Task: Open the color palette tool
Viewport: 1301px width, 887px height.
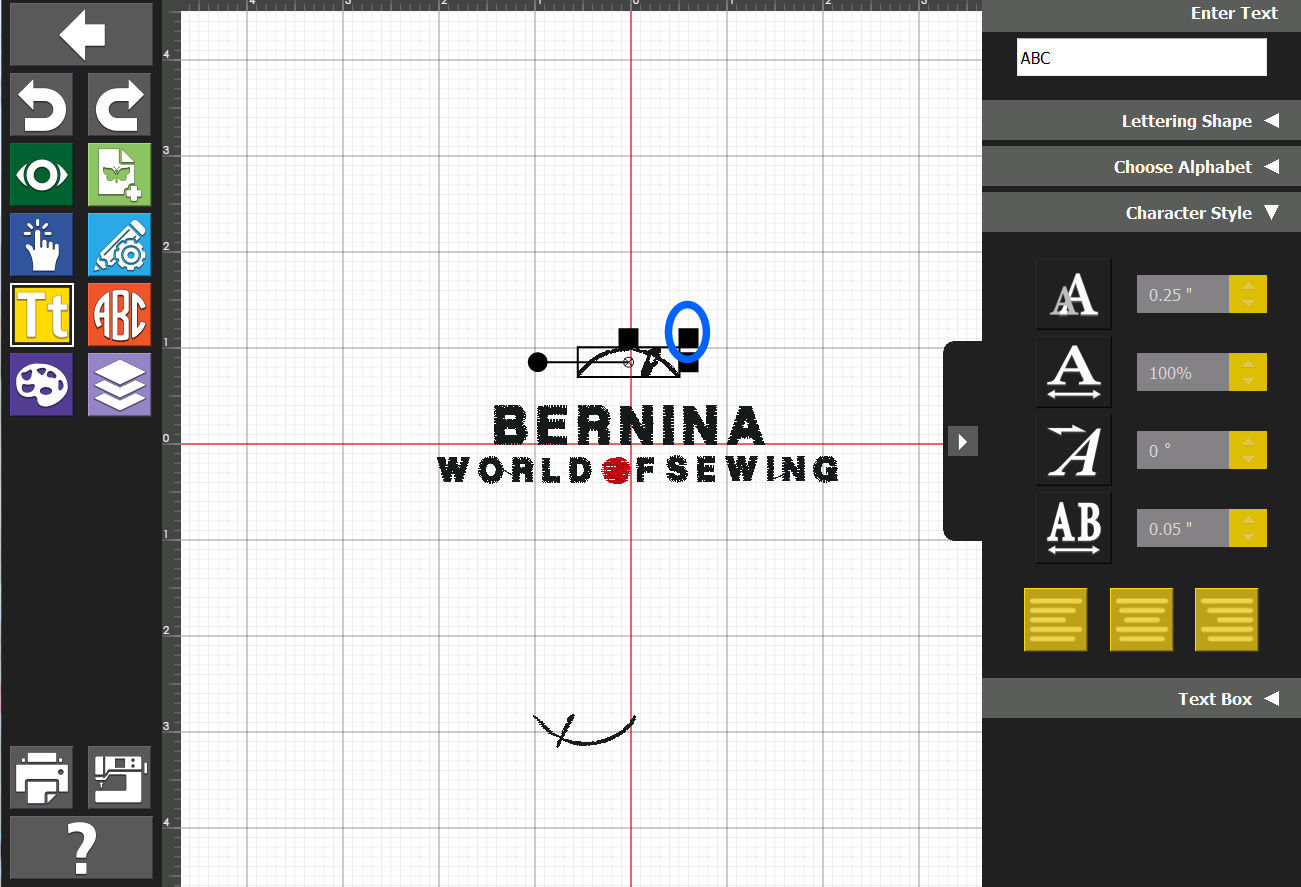Action: point(42,385)
